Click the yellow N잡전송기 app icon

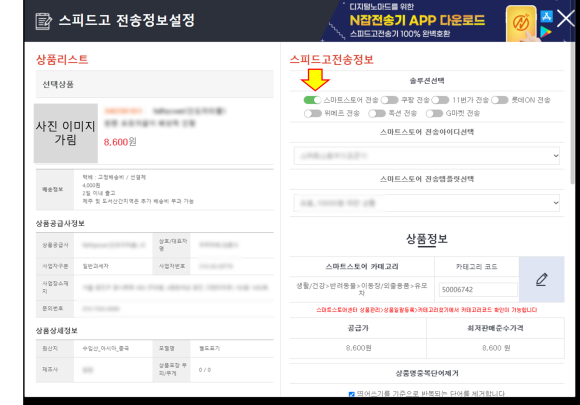522,23
